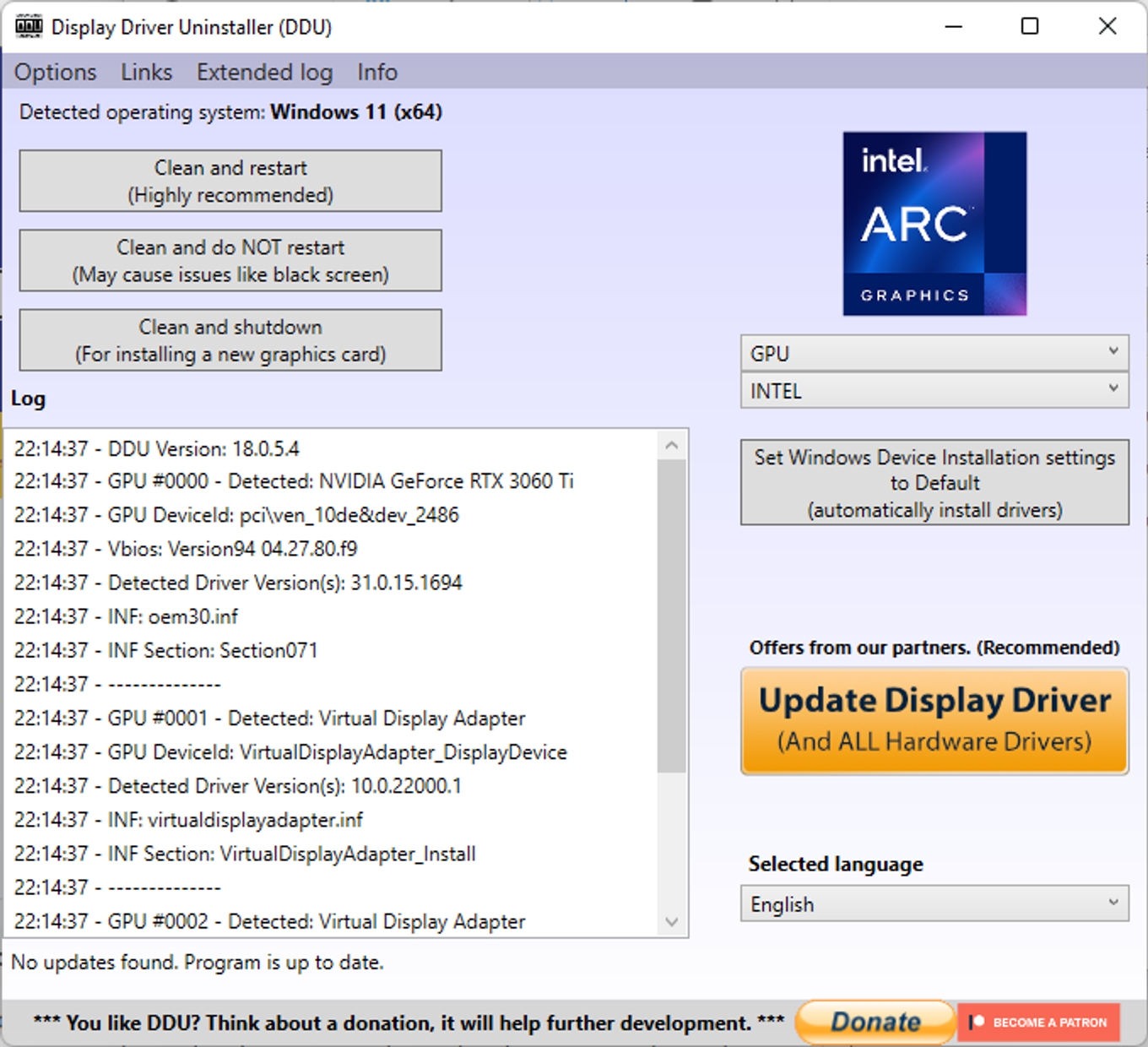Expand the INTEL vendor dropdown
Image resolution: width=1148 pixels, height=1047 pixels.
934,391
